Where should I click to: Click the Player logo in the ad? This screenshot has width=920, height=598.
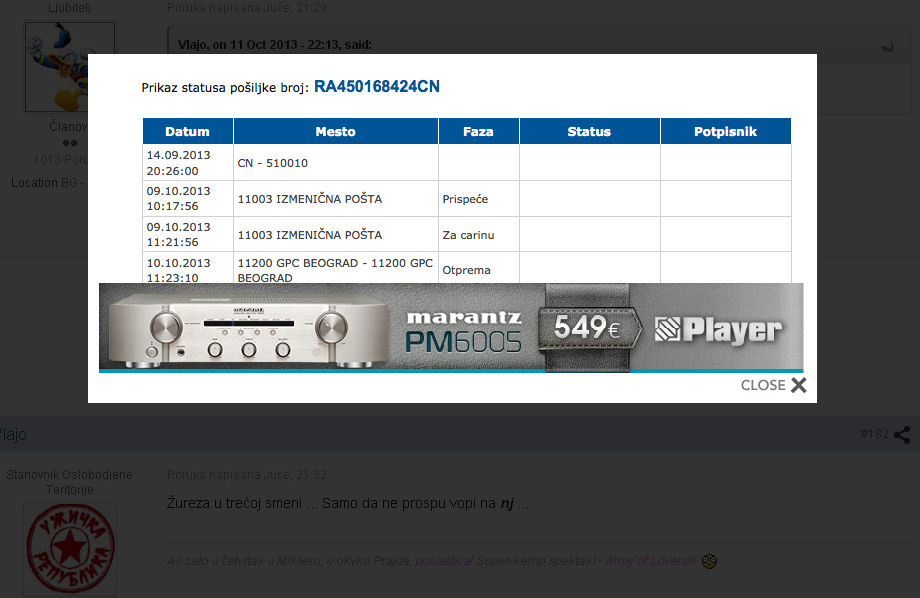(x=718, y=330)
